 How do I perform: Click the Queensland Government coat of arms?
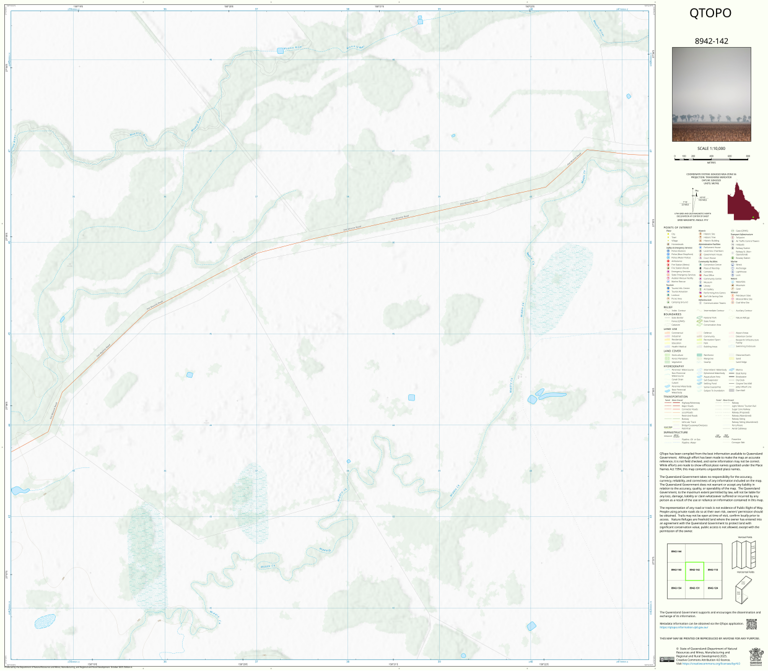(756, 656)
